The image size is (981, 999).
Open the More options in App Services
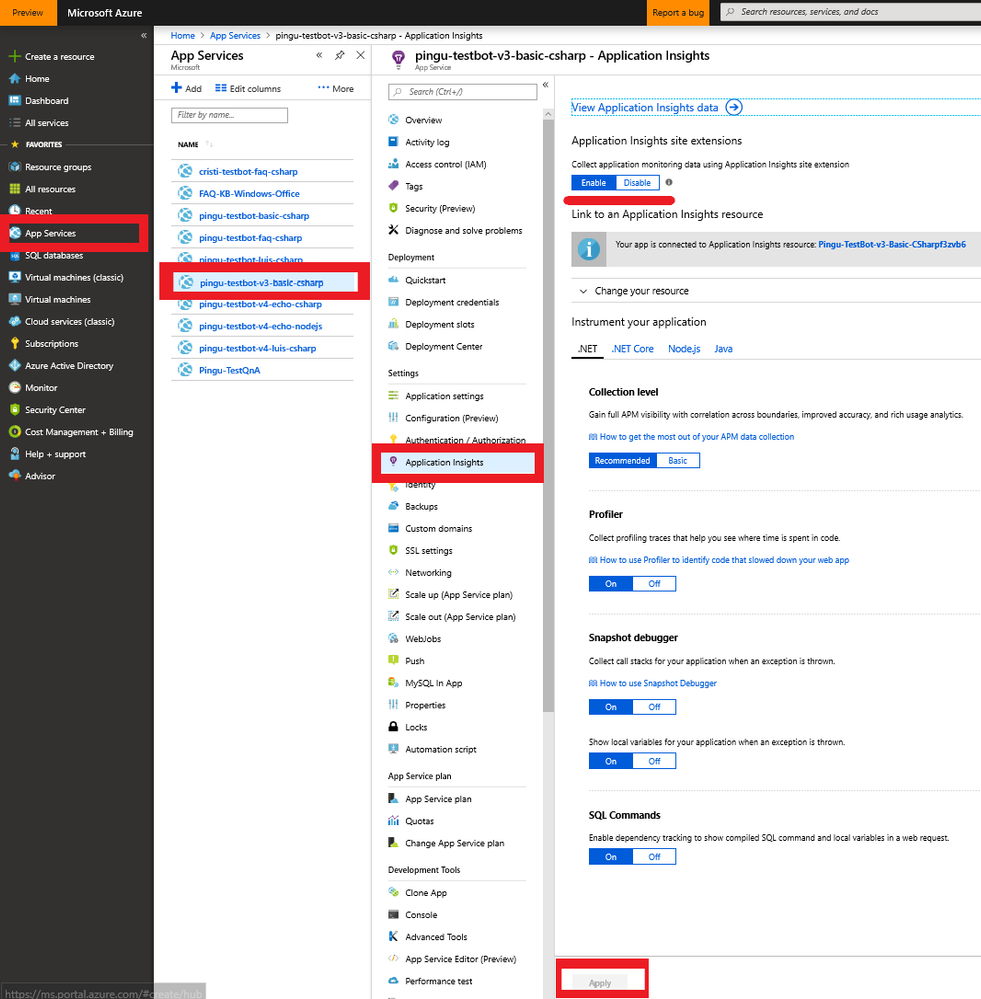(336, 89)
